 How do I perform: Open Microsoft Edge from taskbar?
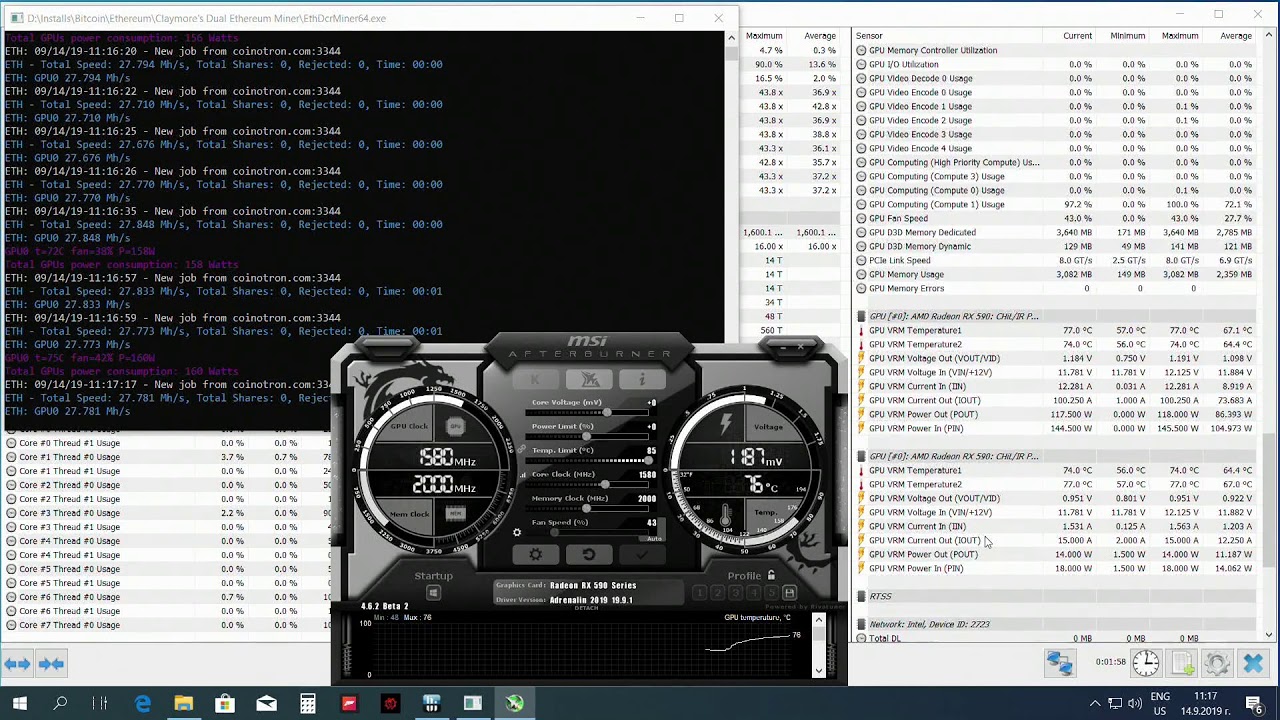pos(143,704)
